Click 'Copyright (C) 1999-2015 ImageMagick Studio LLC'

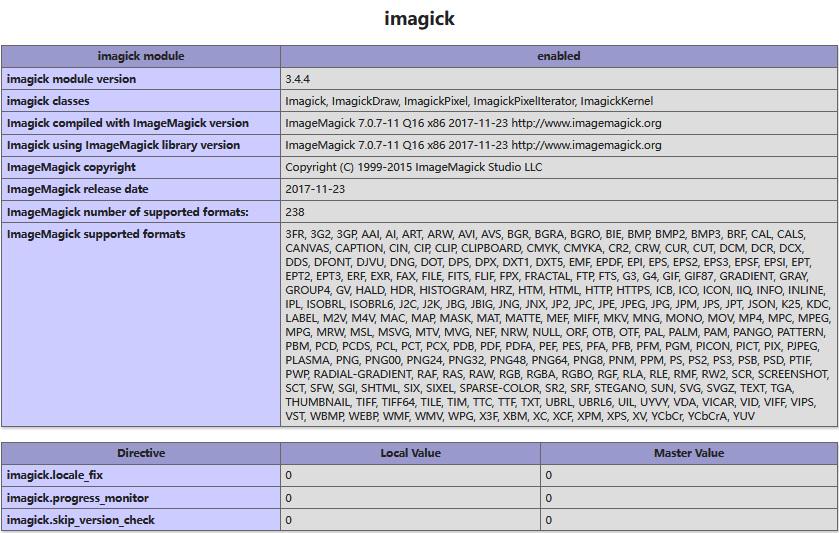(414, 167)
